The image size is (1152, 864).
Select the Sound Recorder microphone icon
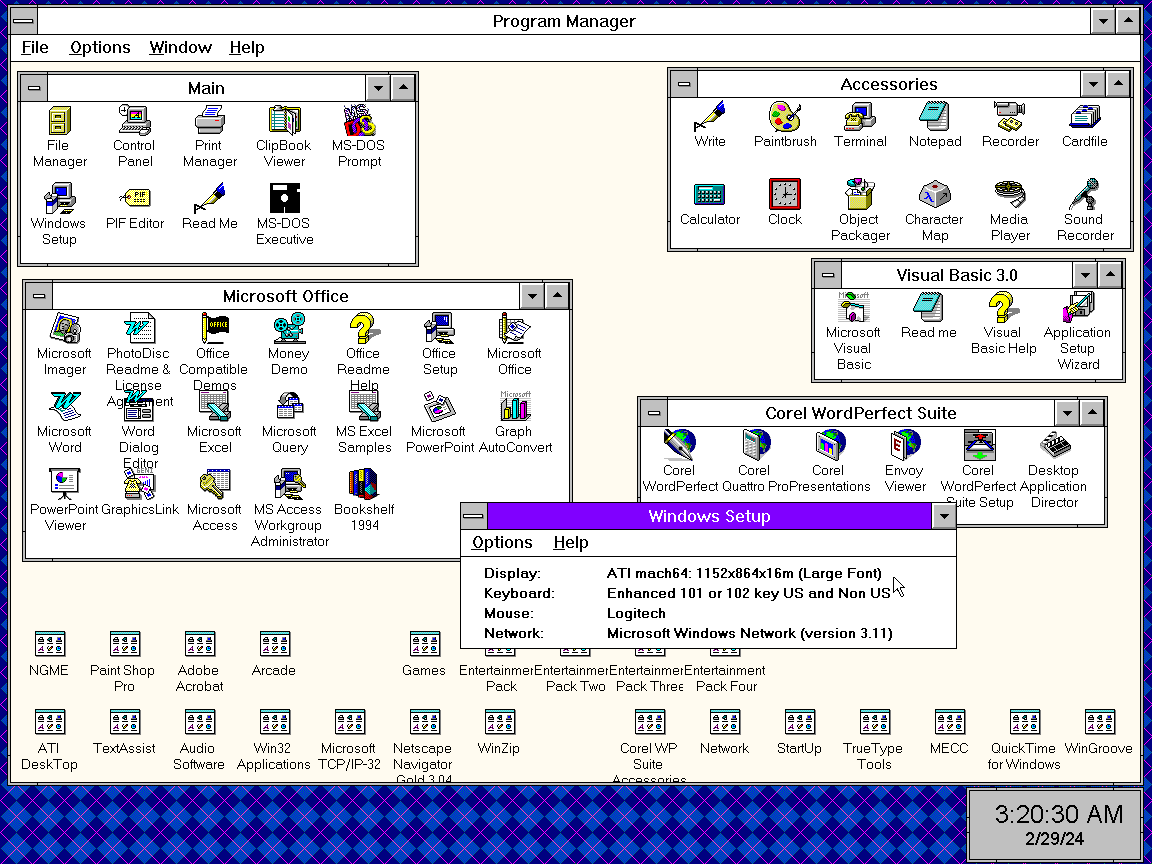(x=1084, y=195)
